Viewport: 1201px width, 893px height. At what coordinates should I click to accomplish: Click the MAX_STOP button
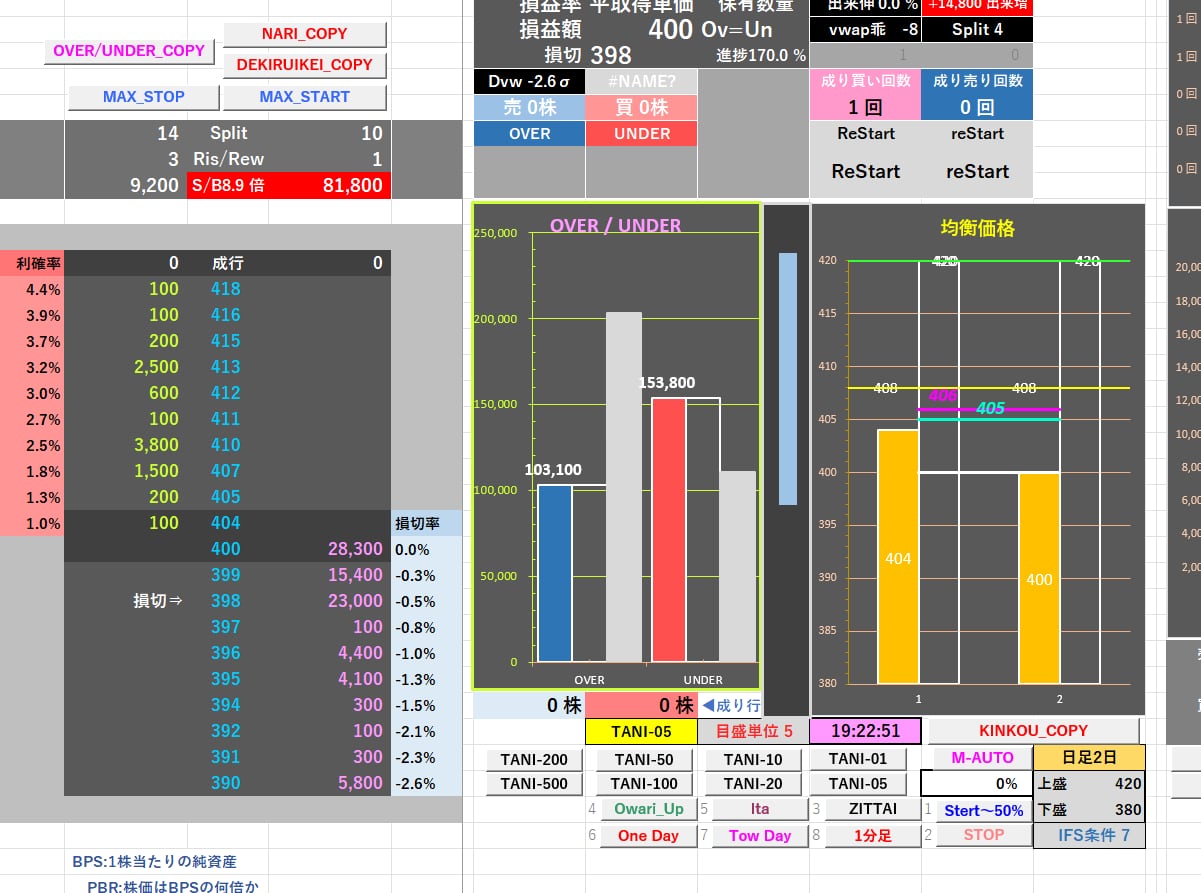(x=143, y=97)
